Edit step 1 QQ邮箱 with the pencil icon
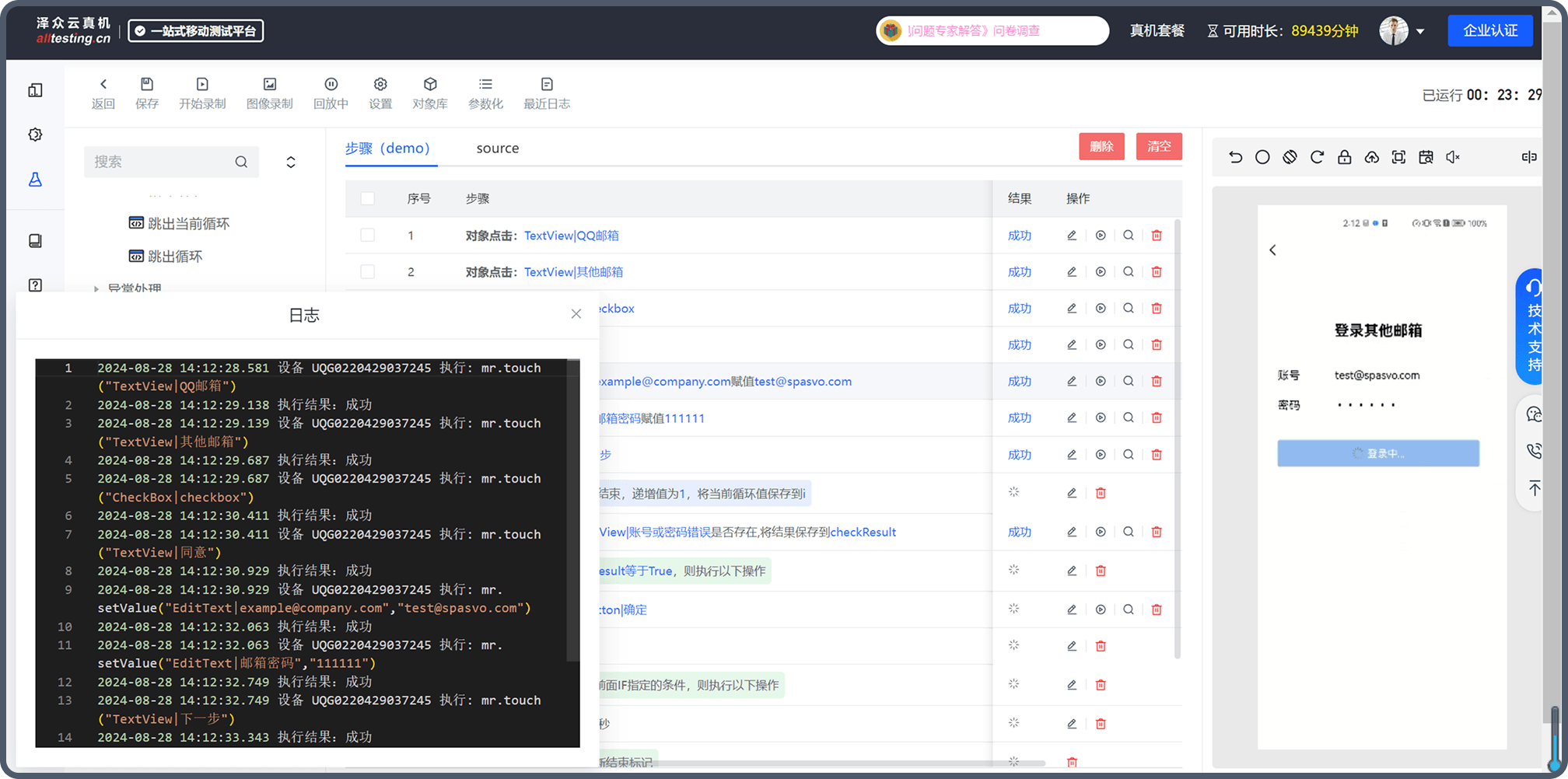Screen dimensions: 1568x779 tap(1072, 235)
